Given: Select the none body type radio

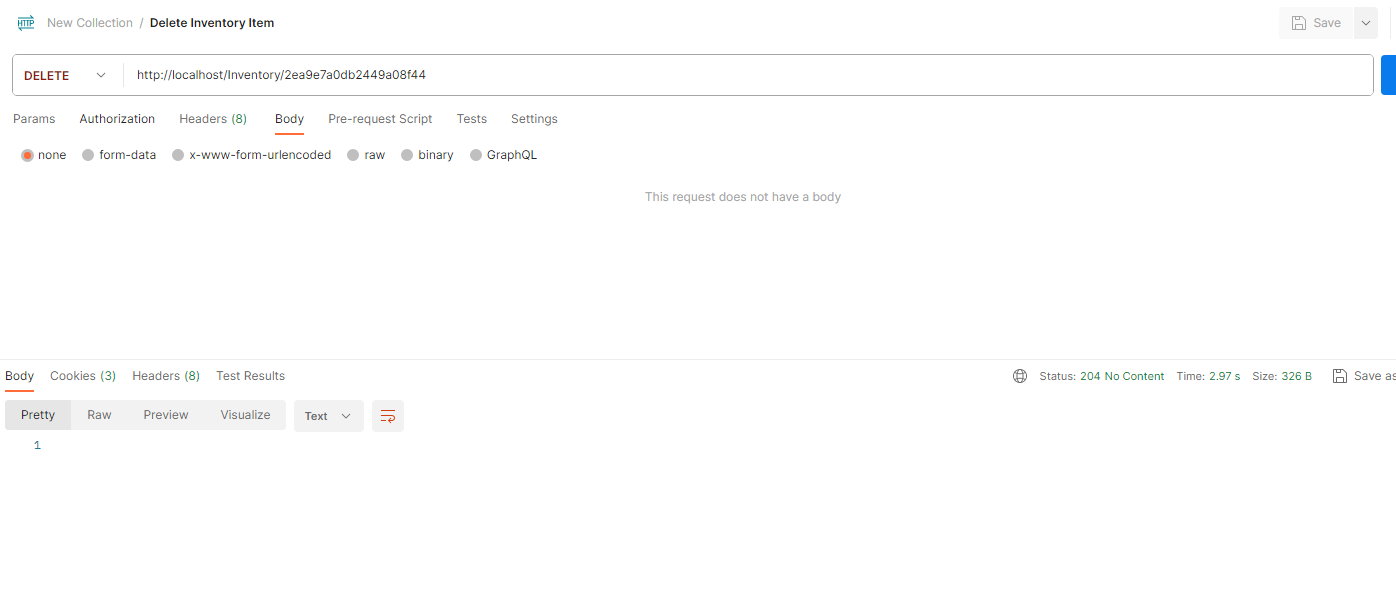Looking at the screenshot, I should (28, 155).
